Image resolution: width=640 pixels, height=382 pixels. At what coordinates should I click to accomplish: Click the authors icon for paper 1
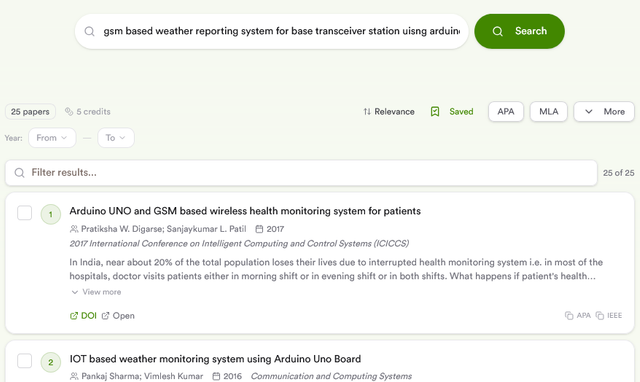[74, 229]
